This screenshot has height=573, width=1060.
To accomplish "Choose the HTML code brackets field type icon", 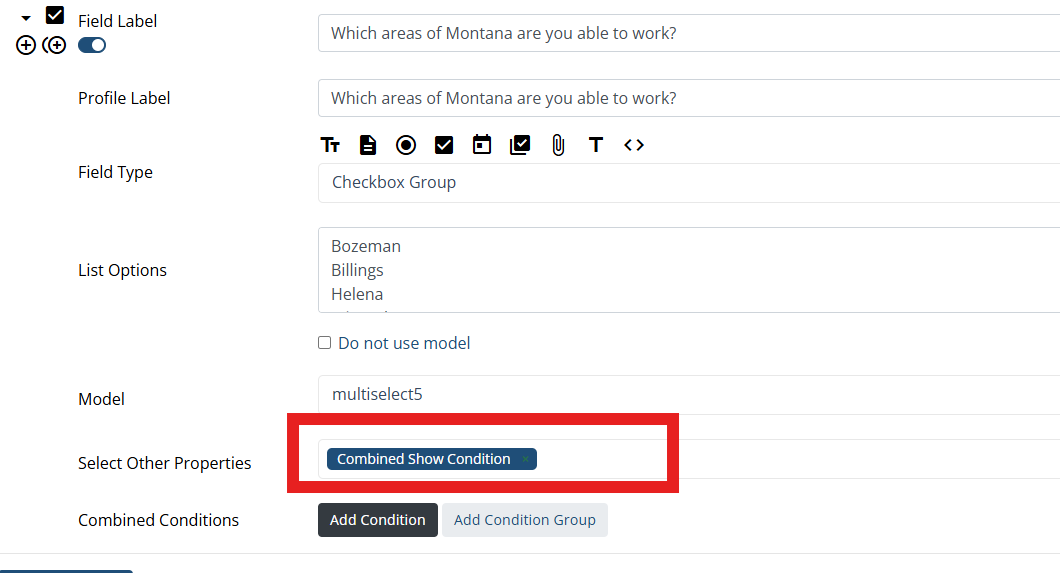I will [x=634, y=145].
